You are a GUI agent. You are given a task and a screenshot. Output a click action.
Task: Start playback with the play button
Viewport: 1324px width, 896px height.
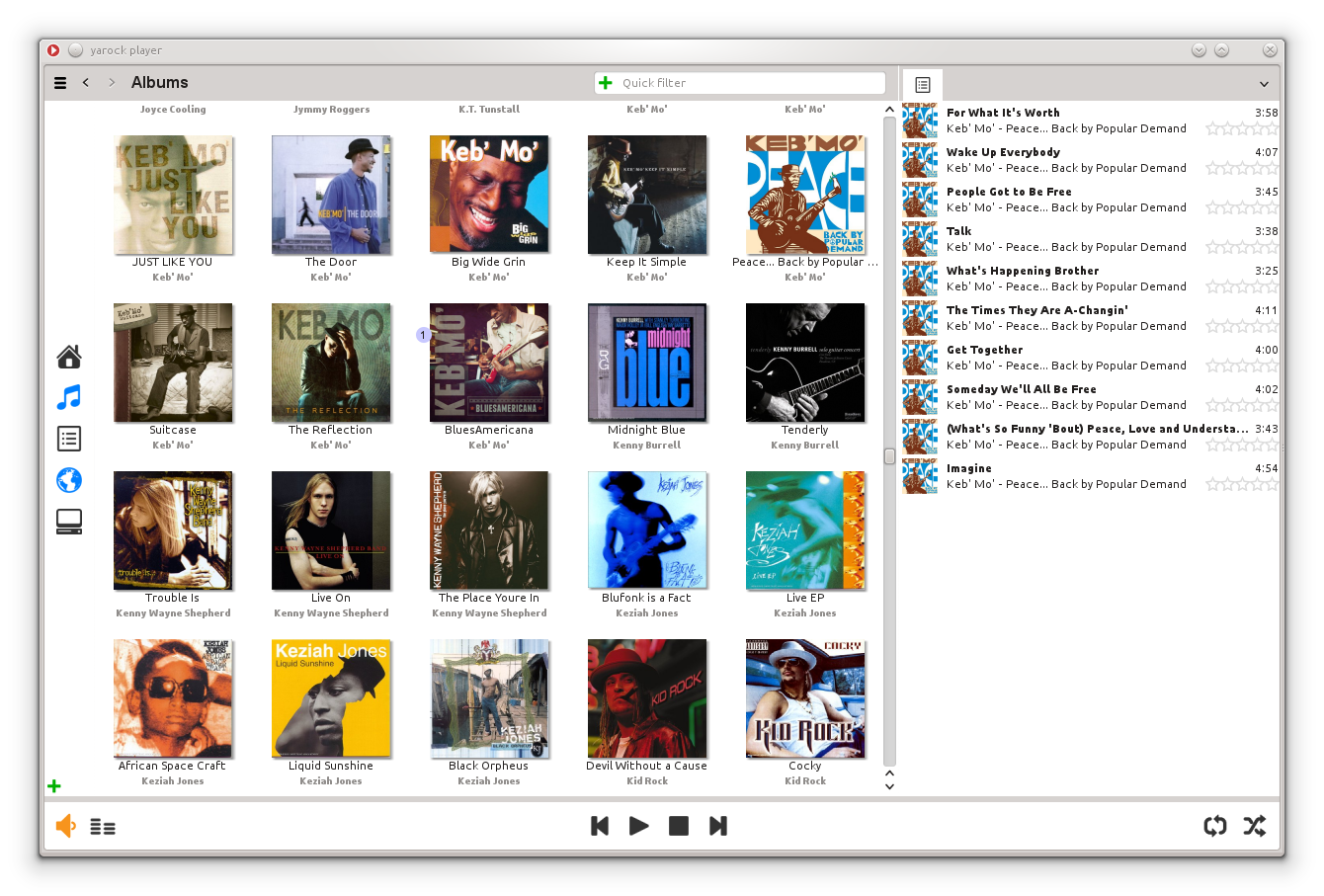(x=639, y=826)
